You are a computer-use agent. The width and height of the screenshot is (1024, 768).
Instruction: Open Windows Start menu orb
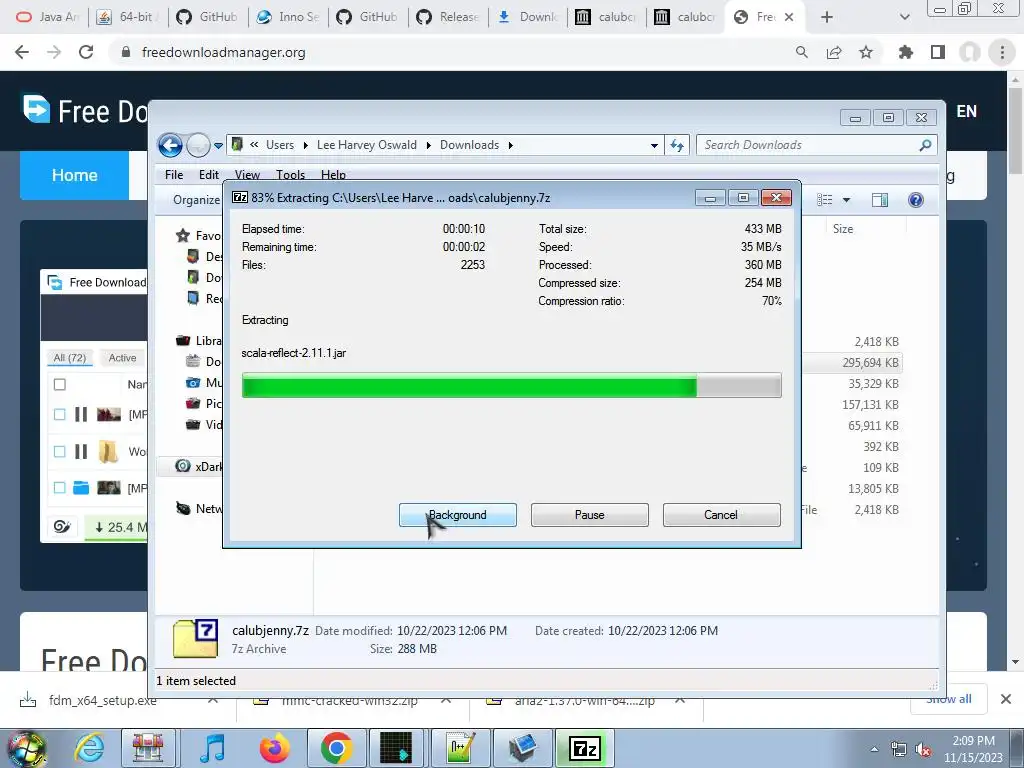coord(26,748)
